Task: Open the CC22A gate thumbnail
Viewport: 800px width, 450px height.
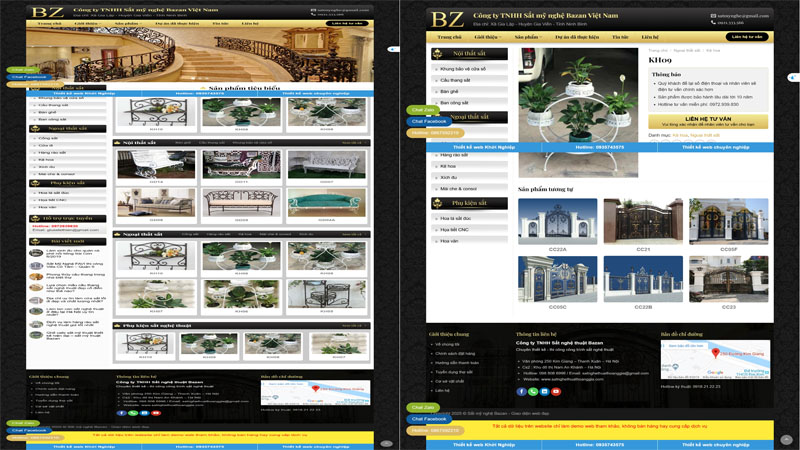Action: pos(557,221)
